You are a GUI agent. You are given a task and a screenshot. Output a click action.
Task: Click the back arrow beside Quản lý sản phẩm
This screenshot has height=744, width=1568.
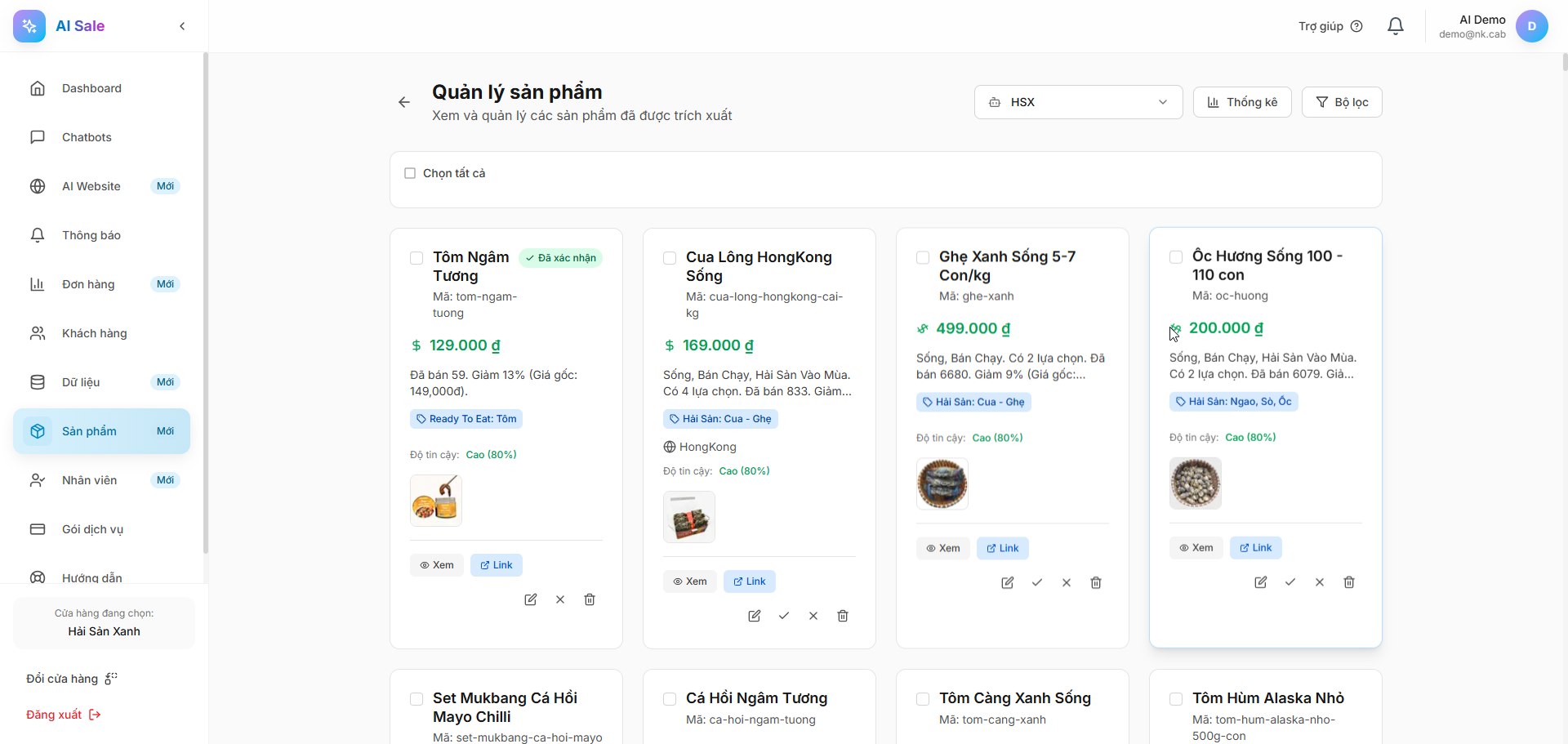point(404,102)
